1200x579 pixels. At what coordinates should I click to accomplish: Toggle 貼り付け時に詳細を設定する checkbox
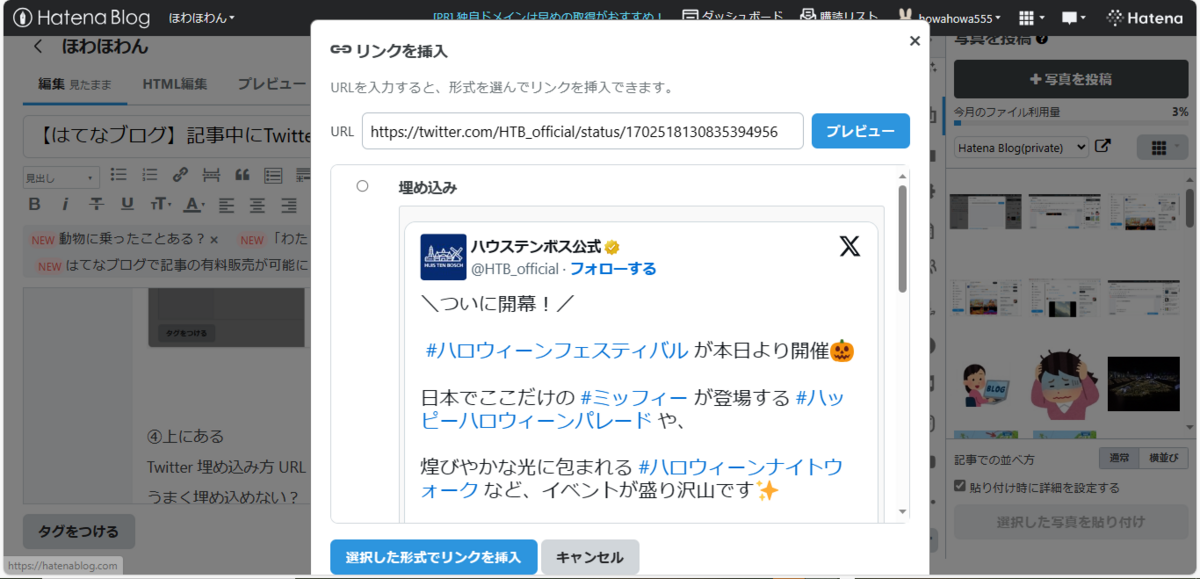point(960,487)
